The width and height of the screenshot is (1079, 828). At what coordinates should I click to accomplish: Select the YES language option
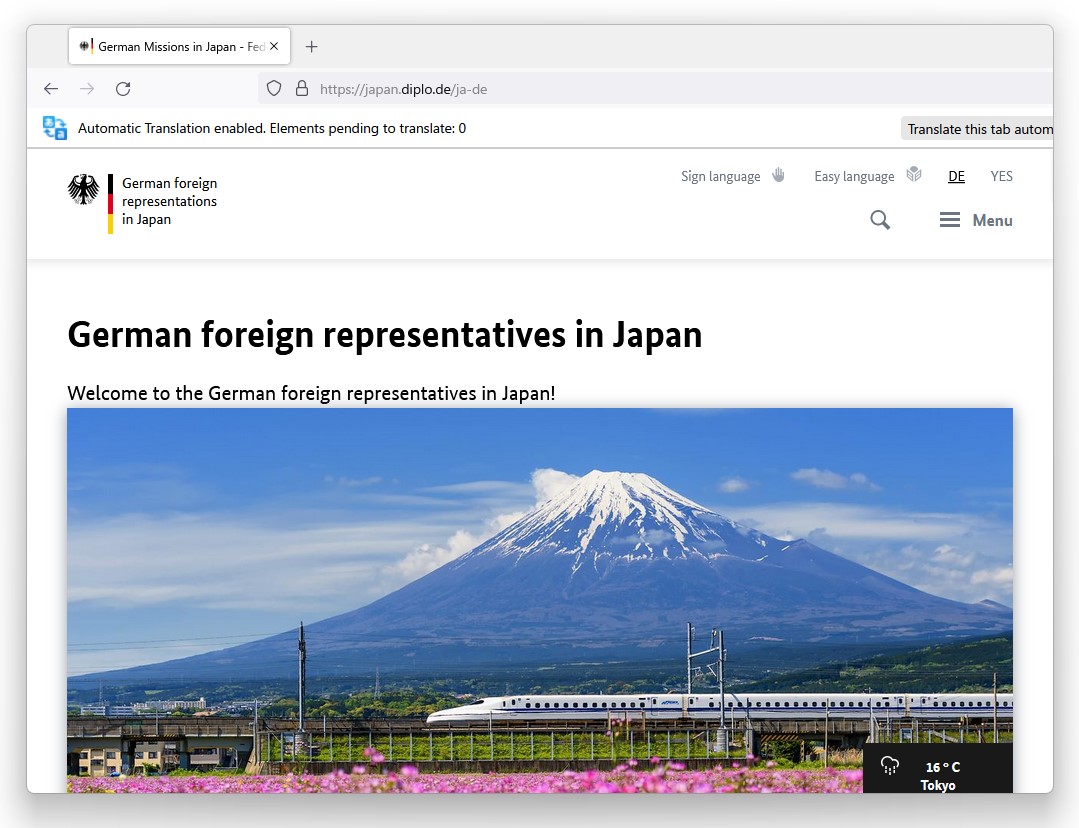[x=1001, y=176]
